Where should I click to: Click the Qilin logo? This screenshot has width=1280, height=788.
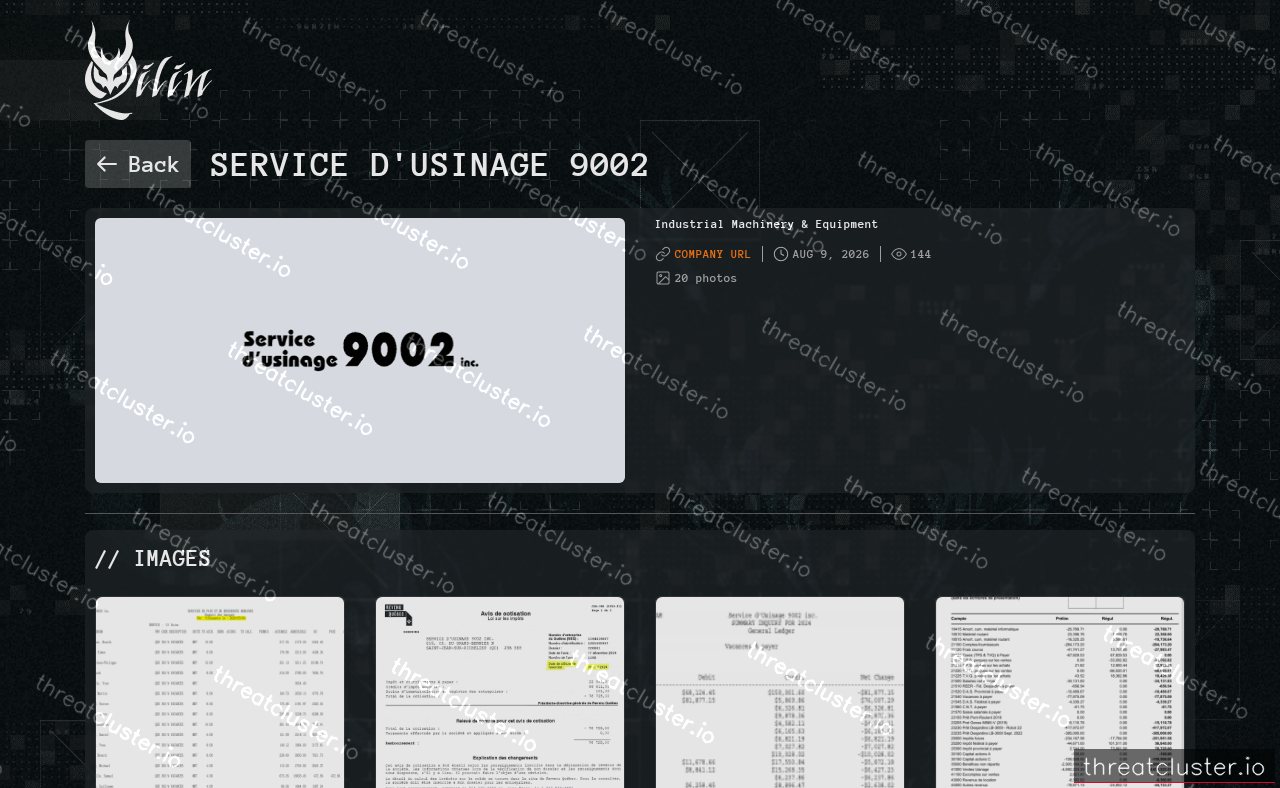click(x=148, y=71)
